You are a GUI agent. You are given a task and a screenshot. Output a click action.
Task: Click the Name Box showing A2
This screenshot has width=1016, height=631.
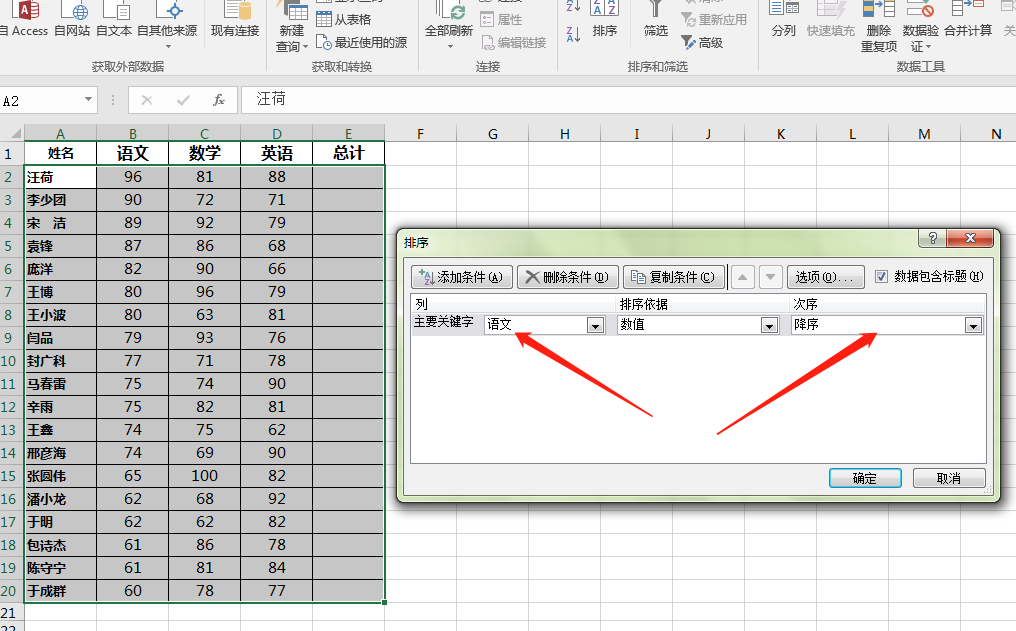(x=41, y=100)
